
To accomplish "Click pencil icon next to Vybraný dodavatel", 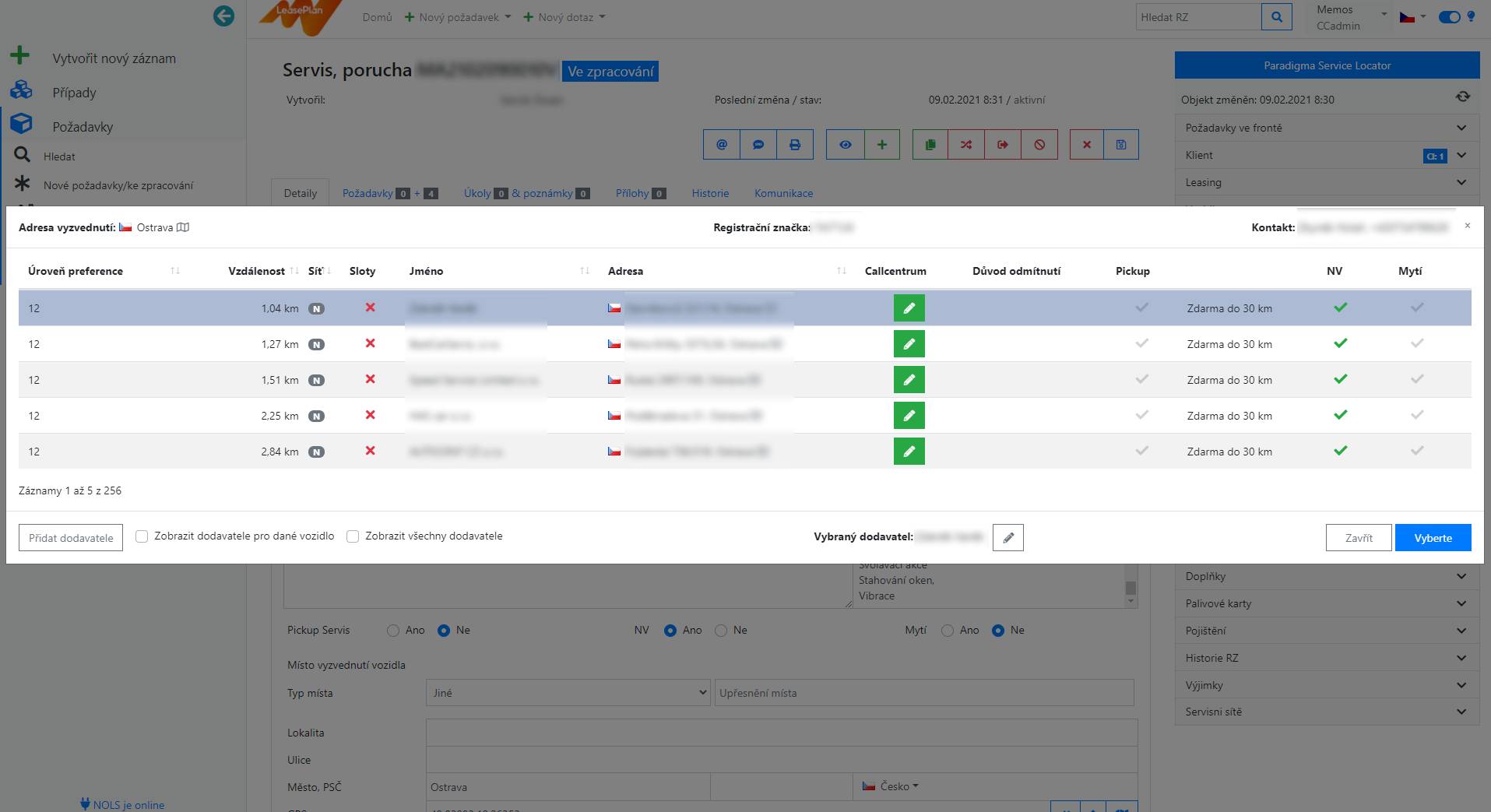I will tap(1008, 537).
